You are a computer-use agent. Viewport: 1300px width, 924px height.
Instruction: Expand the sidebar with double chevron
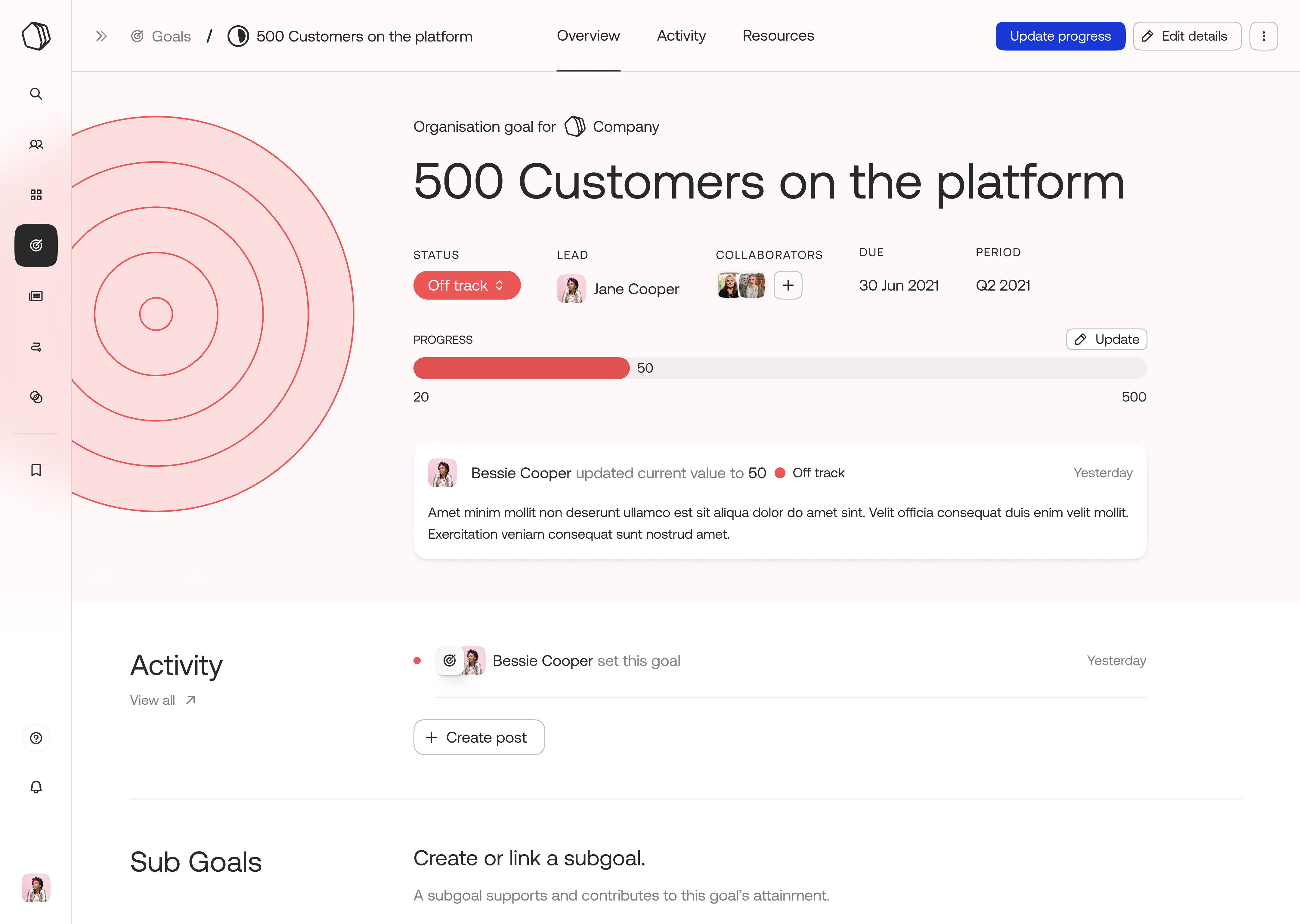[101, 36]
